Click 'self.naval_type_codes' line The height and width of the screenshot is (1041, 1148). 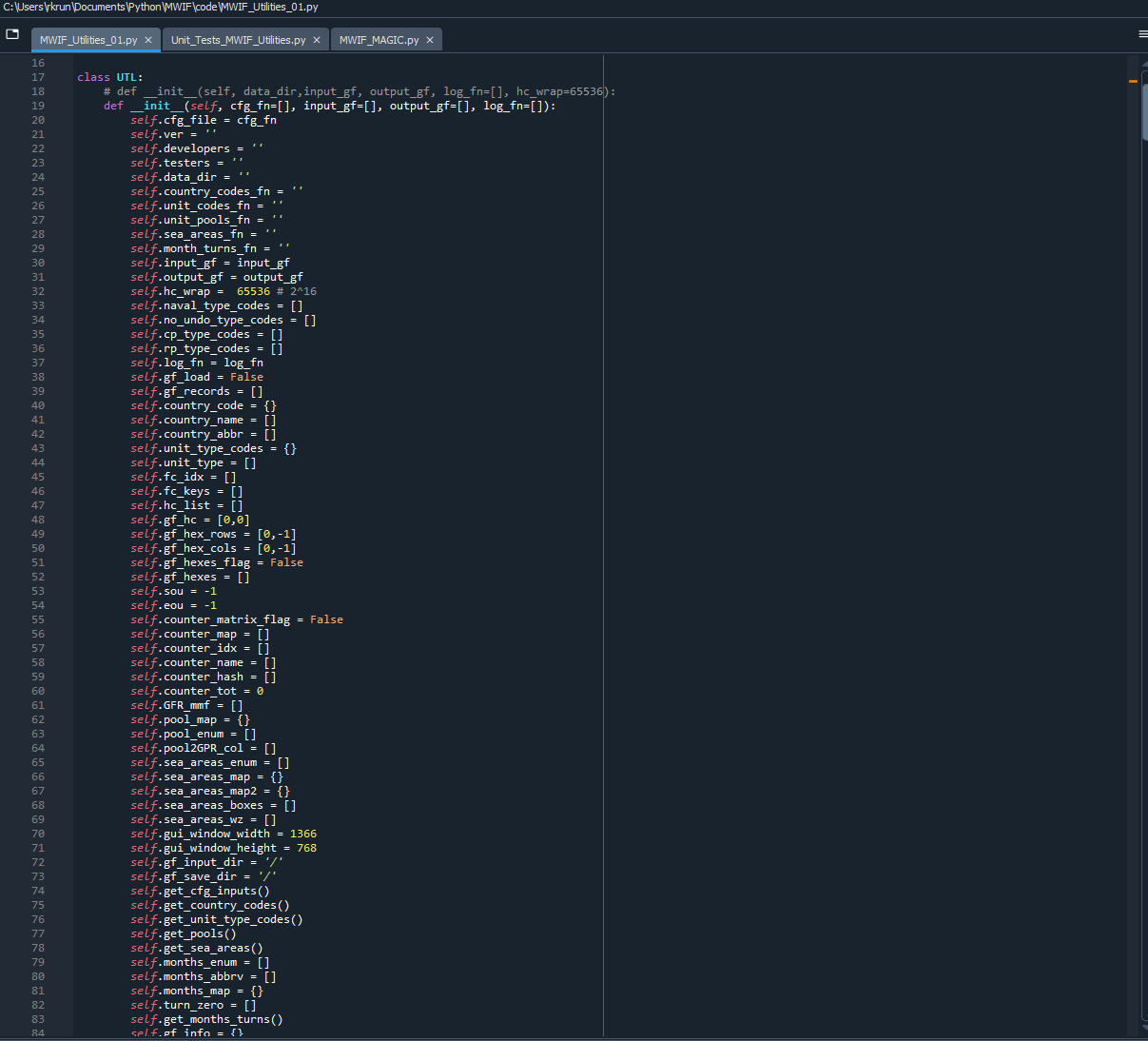[x=217, y=305]
